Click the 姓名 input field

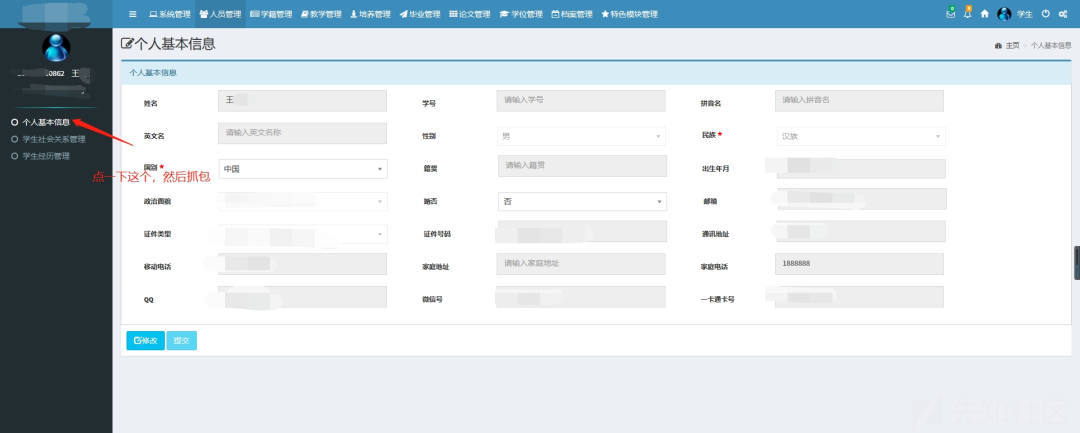coord(302,101)
